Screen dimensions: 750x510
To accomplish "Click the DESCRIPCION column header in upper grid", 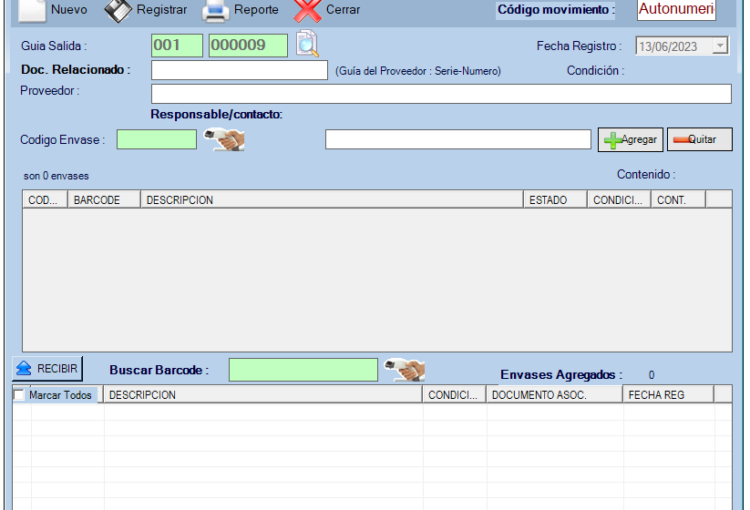I will 330,200.
